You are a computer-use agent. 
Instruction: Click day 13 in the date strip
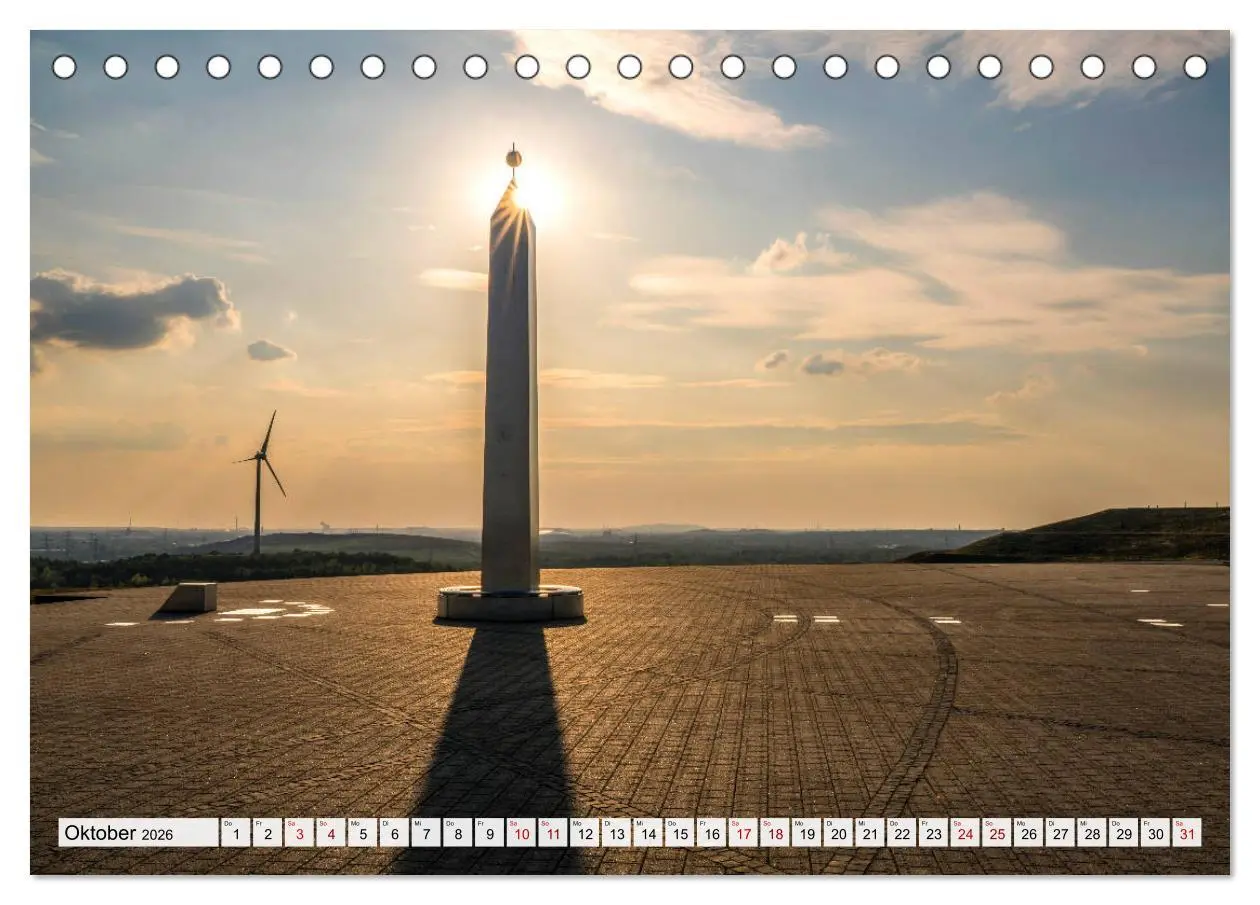pyautogui.click(x=616, y=832)
